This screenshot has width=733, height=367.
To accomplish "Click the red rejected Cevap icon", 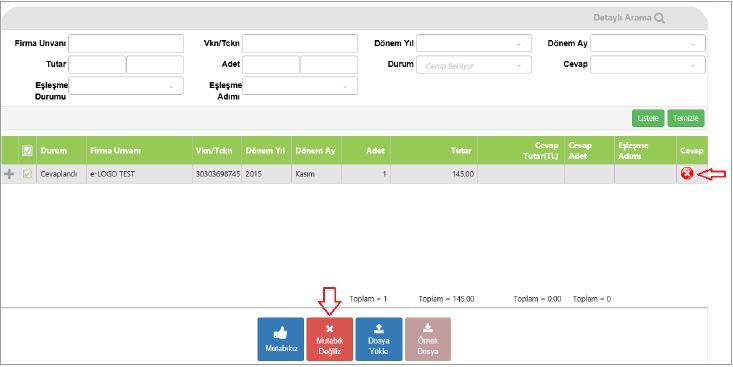I will 687,174.
